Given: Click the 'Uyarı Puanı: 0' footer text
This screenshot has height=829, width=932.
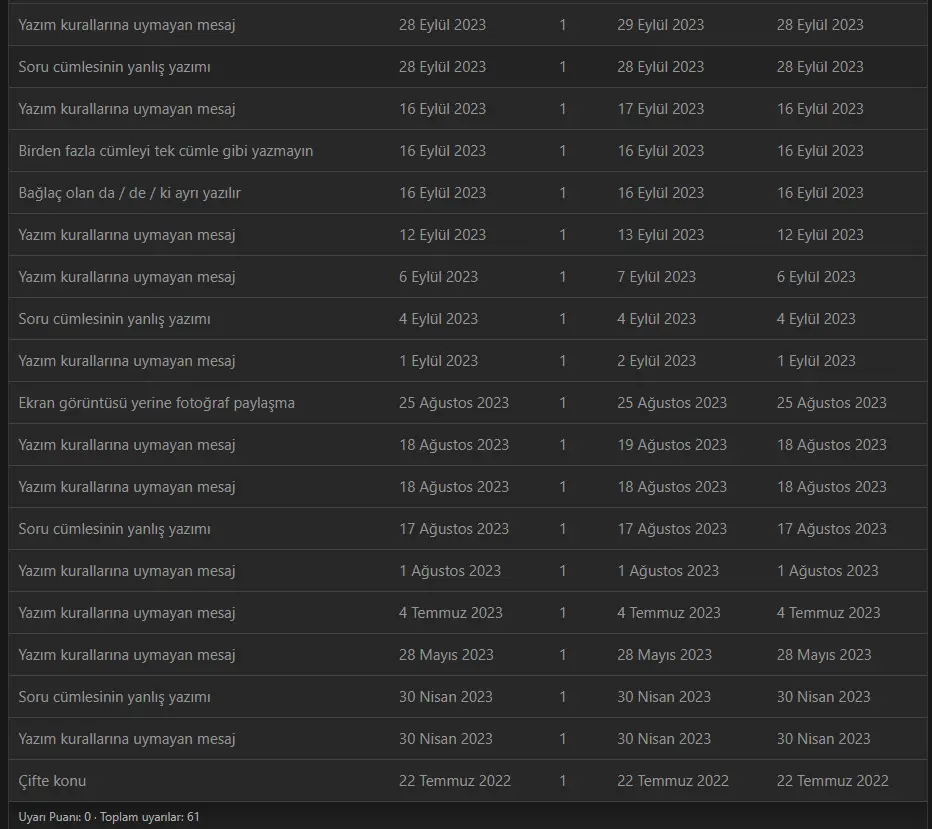Looking at the screenshot, I should (55, 817).
